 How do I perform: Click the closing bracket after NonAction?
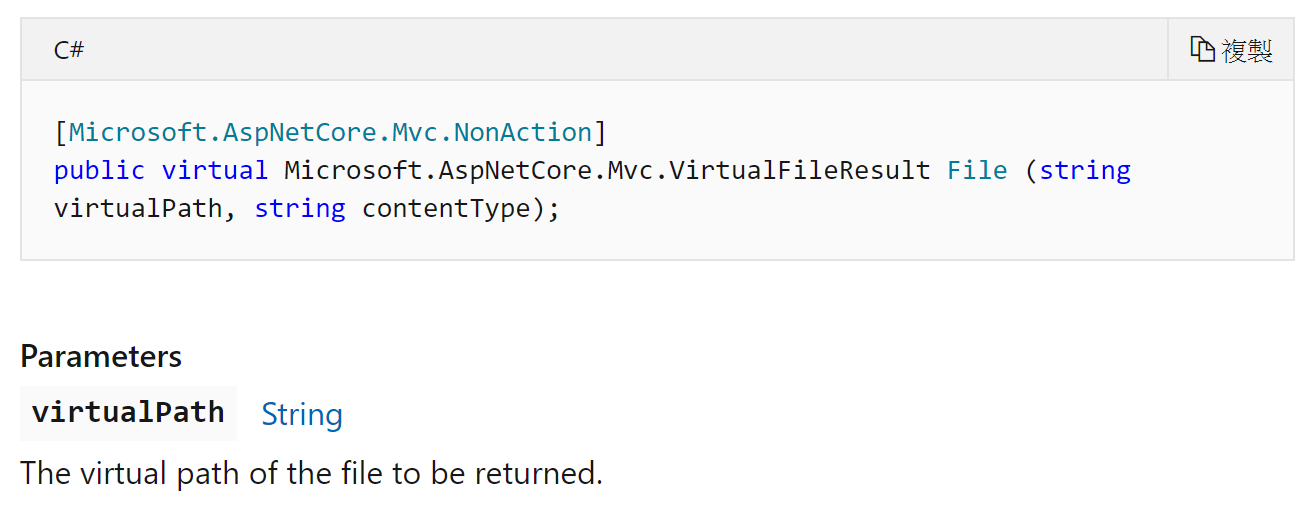coord(600,132)
